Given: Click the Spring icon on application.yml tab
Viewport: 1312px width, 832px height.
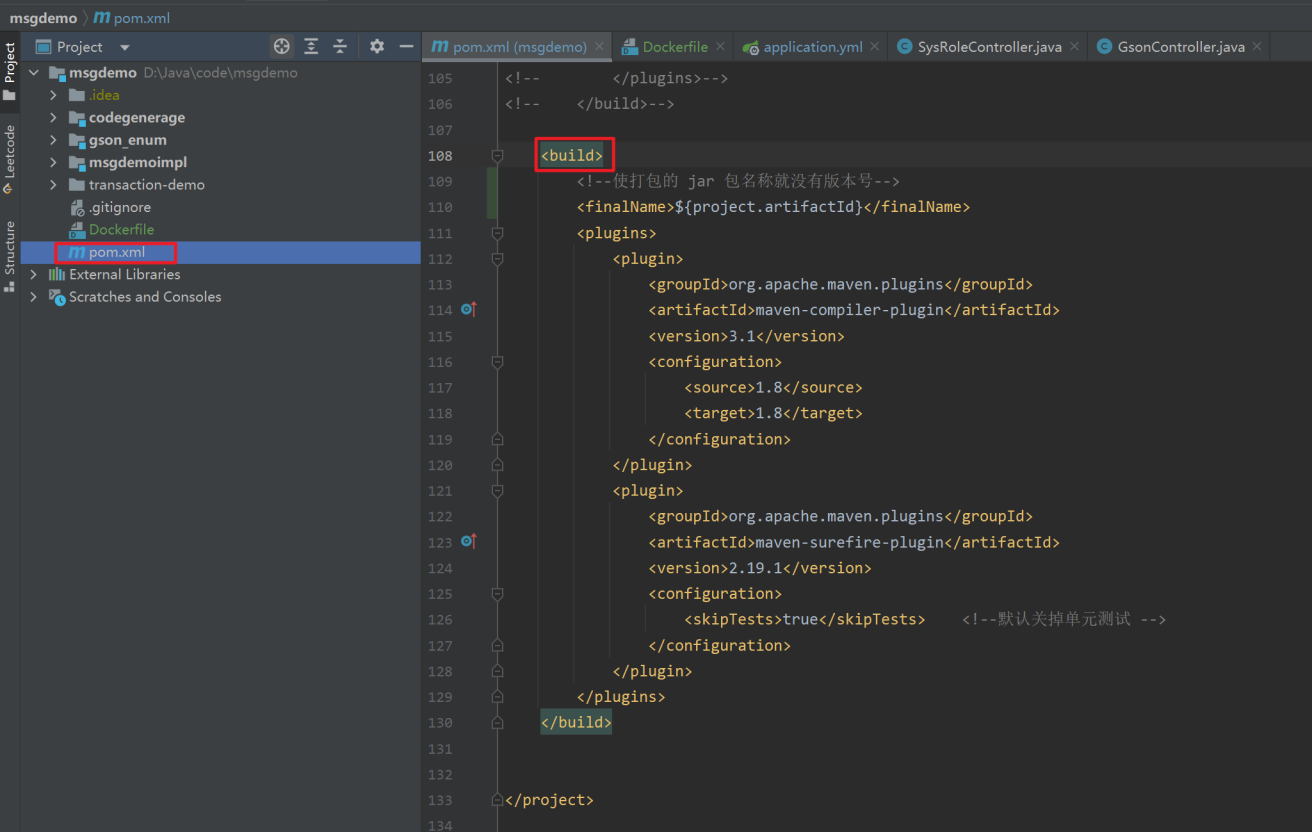Looking at the screenshot, I should (751, 47).
